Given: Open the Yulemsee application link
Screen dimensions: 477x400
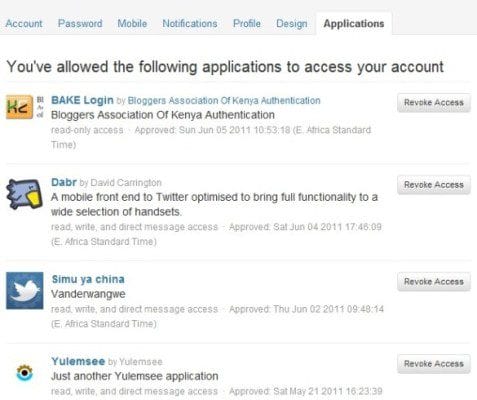Looking at the screenshot, I should (78, 361).
